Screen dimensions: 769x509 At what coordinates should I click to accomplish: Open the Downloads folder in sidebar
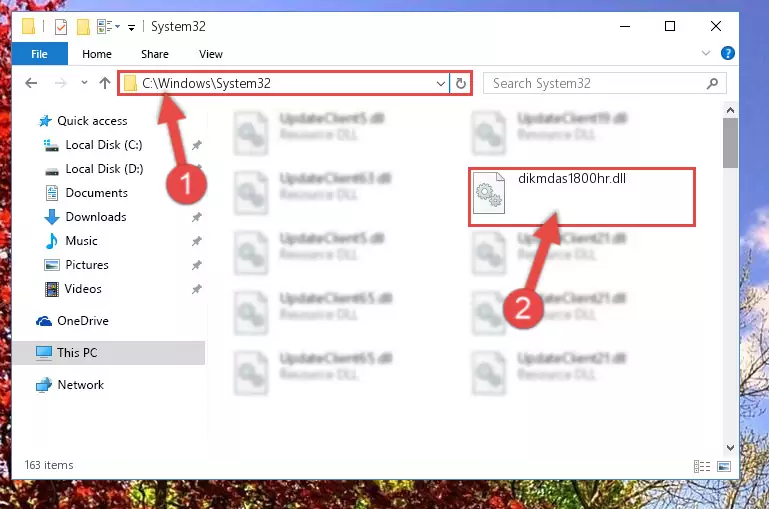click(96, 217)
